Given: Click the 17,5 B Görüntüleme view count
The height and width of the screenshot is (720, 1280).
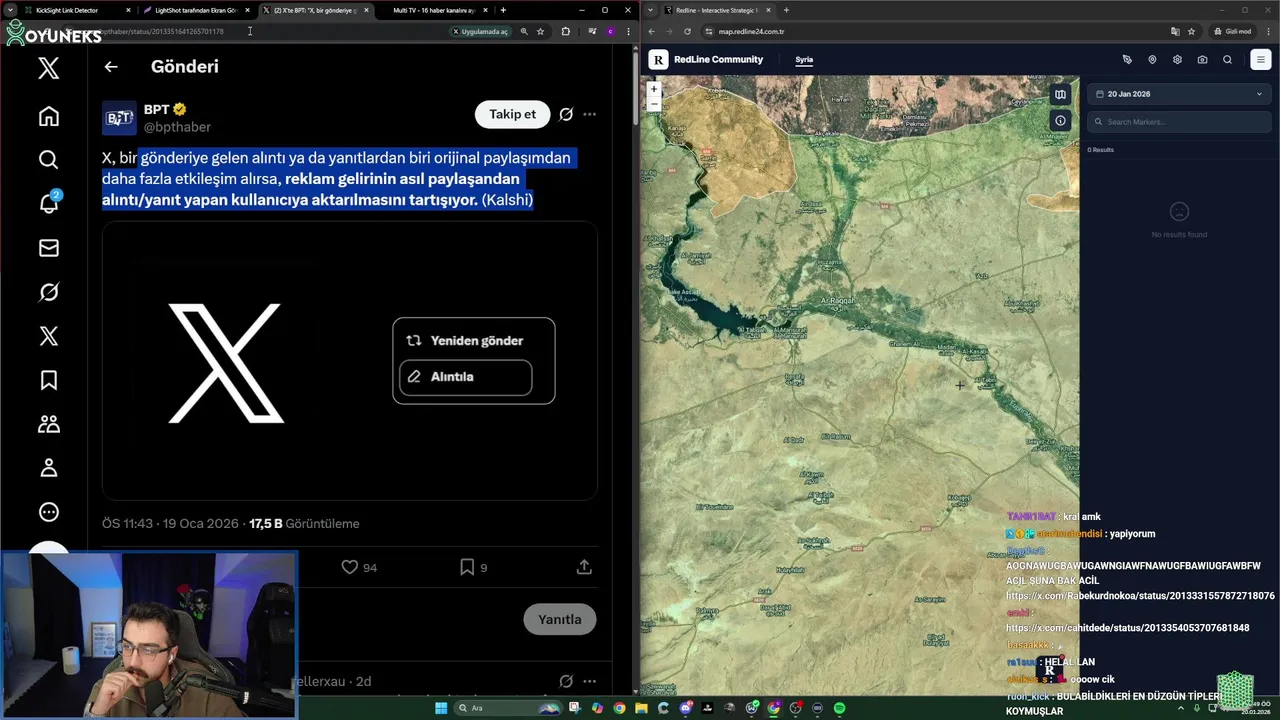Looking at the screenshot, I should 304,523.
